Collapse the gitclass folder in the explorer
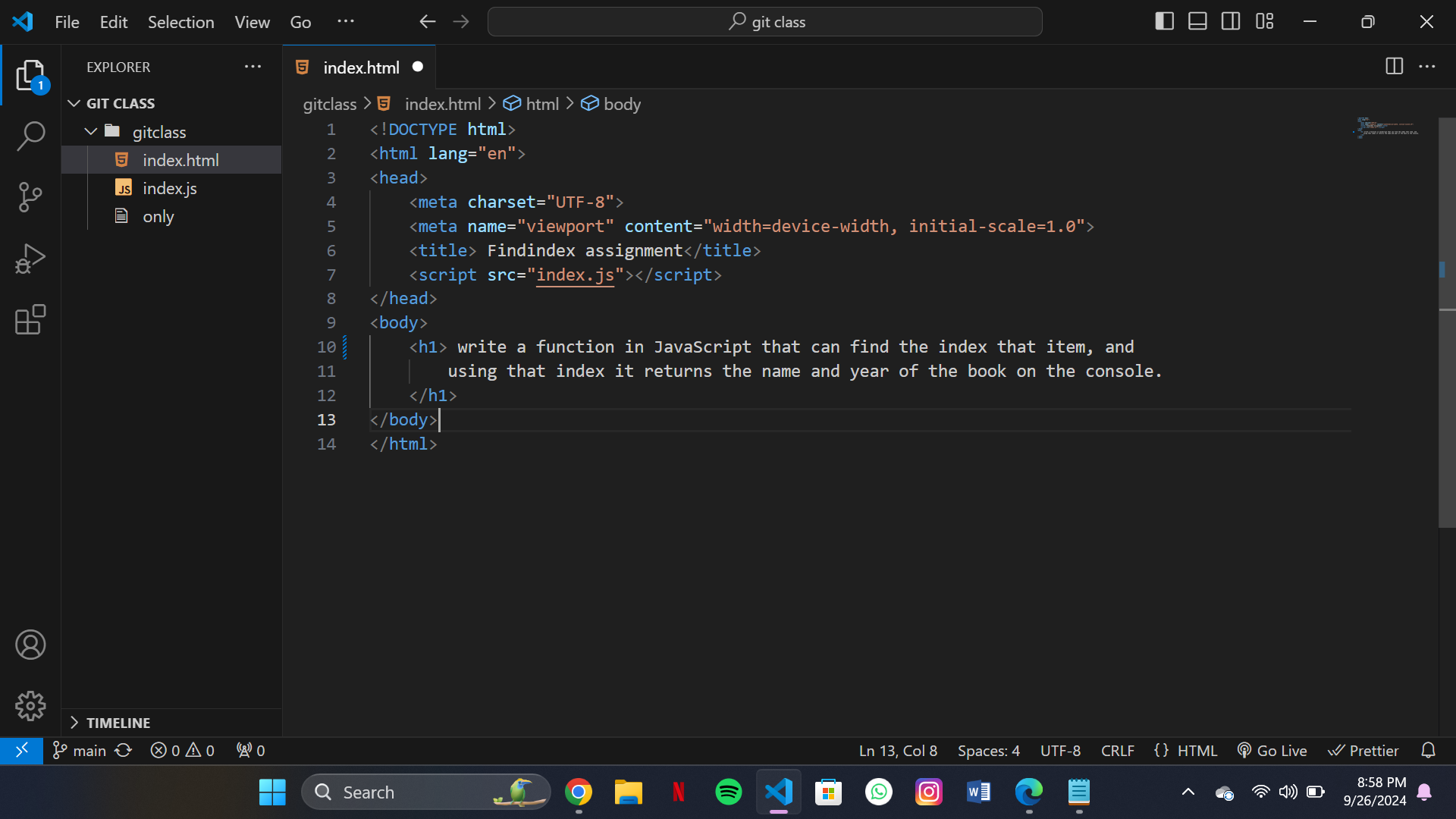 (x=91, y=131)
